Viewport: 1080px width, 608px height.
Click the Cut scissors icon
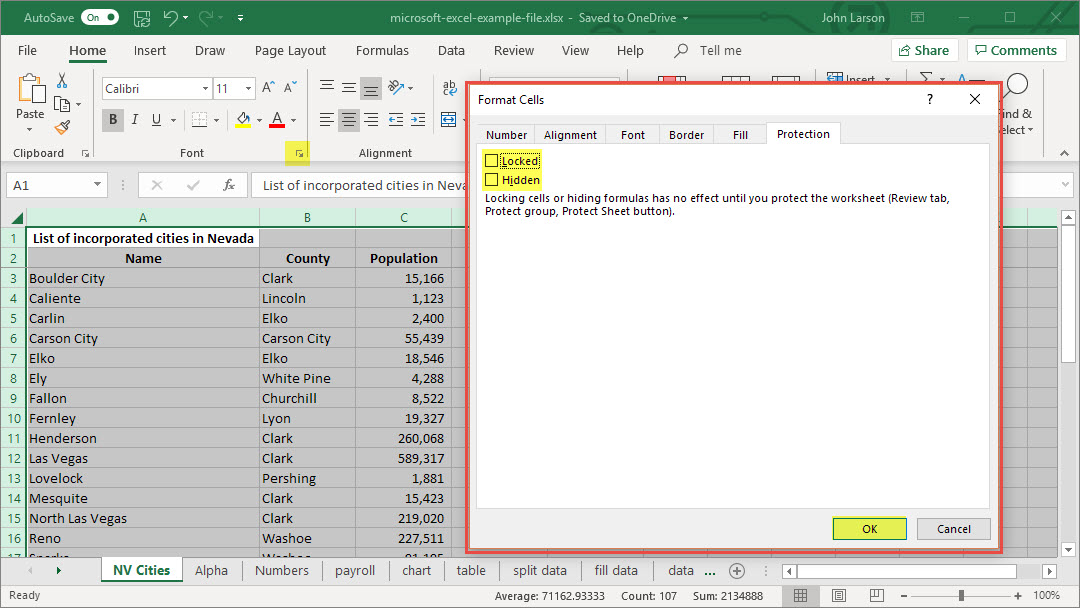tap(62, 81)
